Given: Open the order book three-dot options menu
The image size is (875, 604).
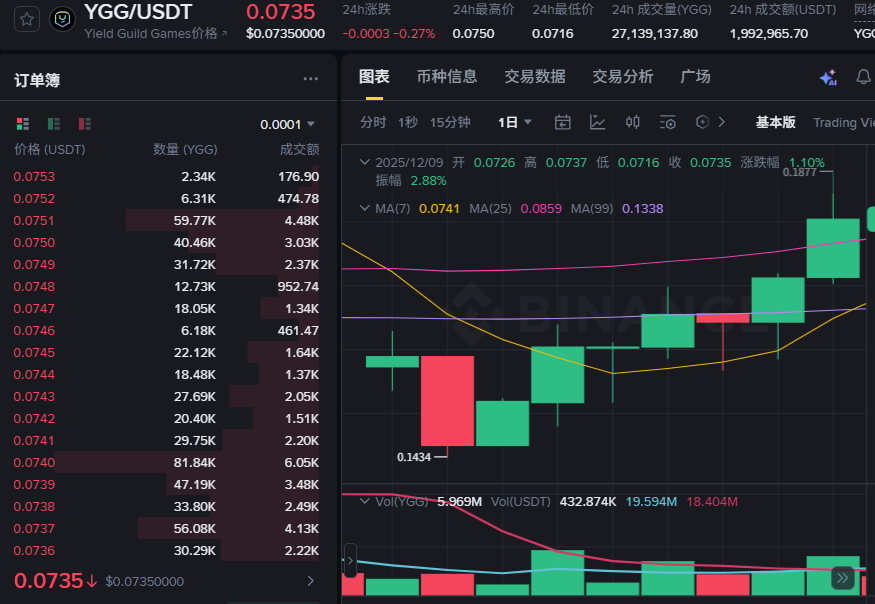Looking at the screenshot, I should (x=311, y=79).
